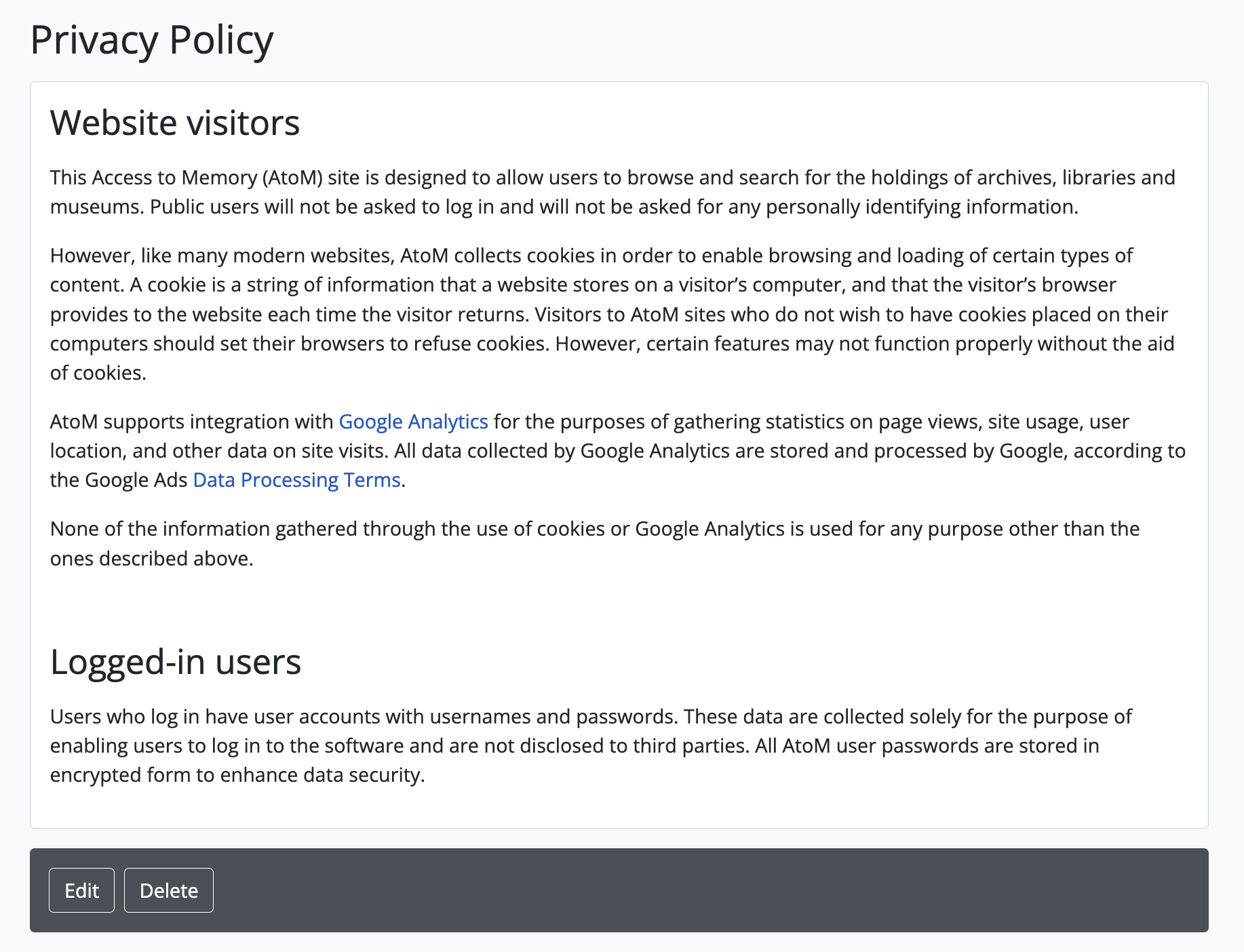Click the Logged-in users heading
The height and width of the screenshot is (952, 1244).
point(176,662)
